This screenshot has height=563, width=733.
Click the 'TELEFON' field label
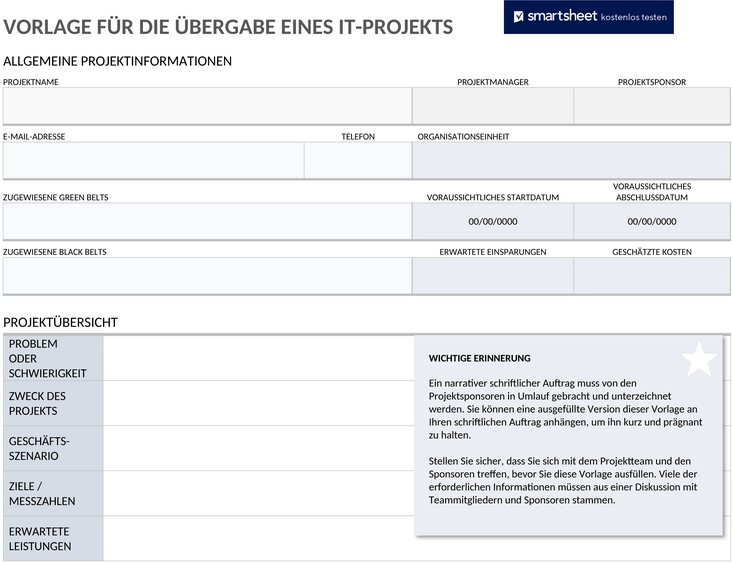(x=358, y=137)
